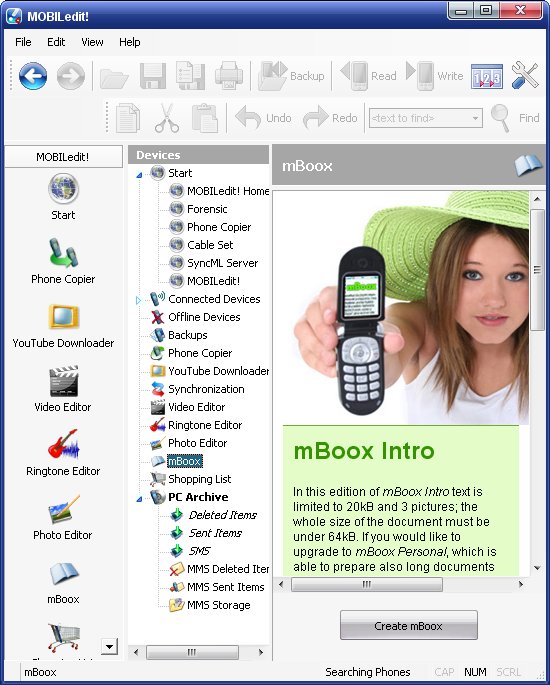Collapse the Start tree node

click(139, 175)
